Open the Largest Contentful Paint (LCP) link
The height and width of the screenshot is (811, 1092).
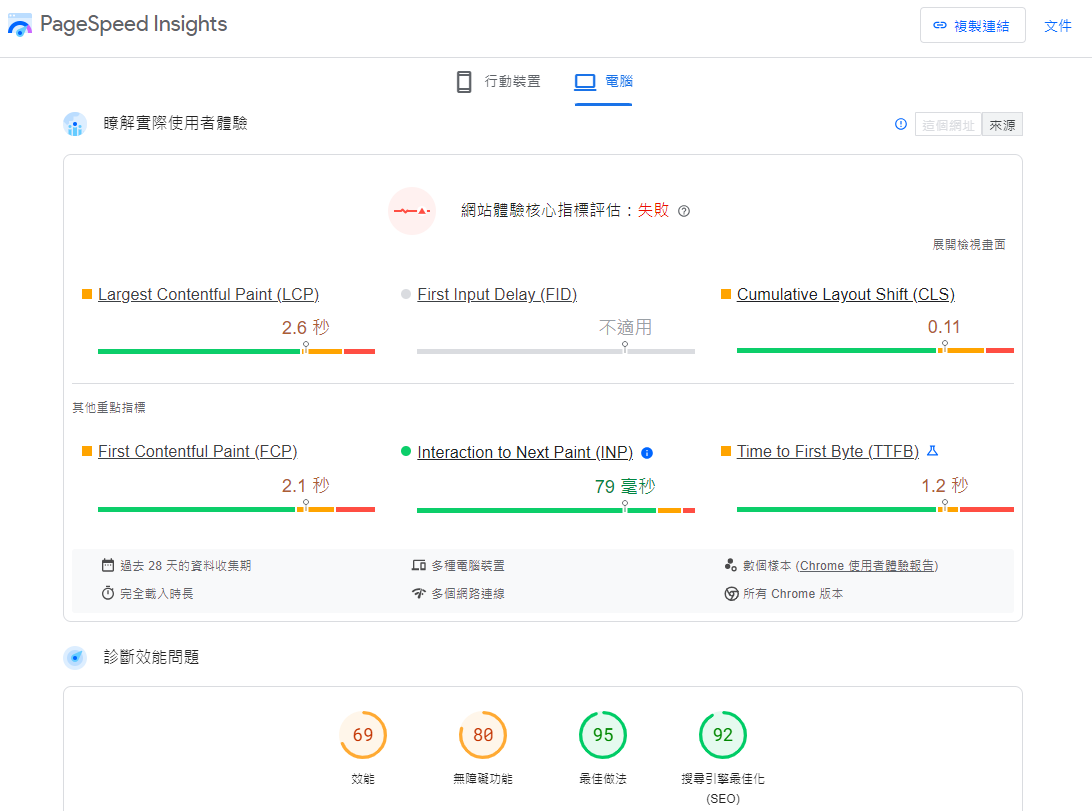208,294
